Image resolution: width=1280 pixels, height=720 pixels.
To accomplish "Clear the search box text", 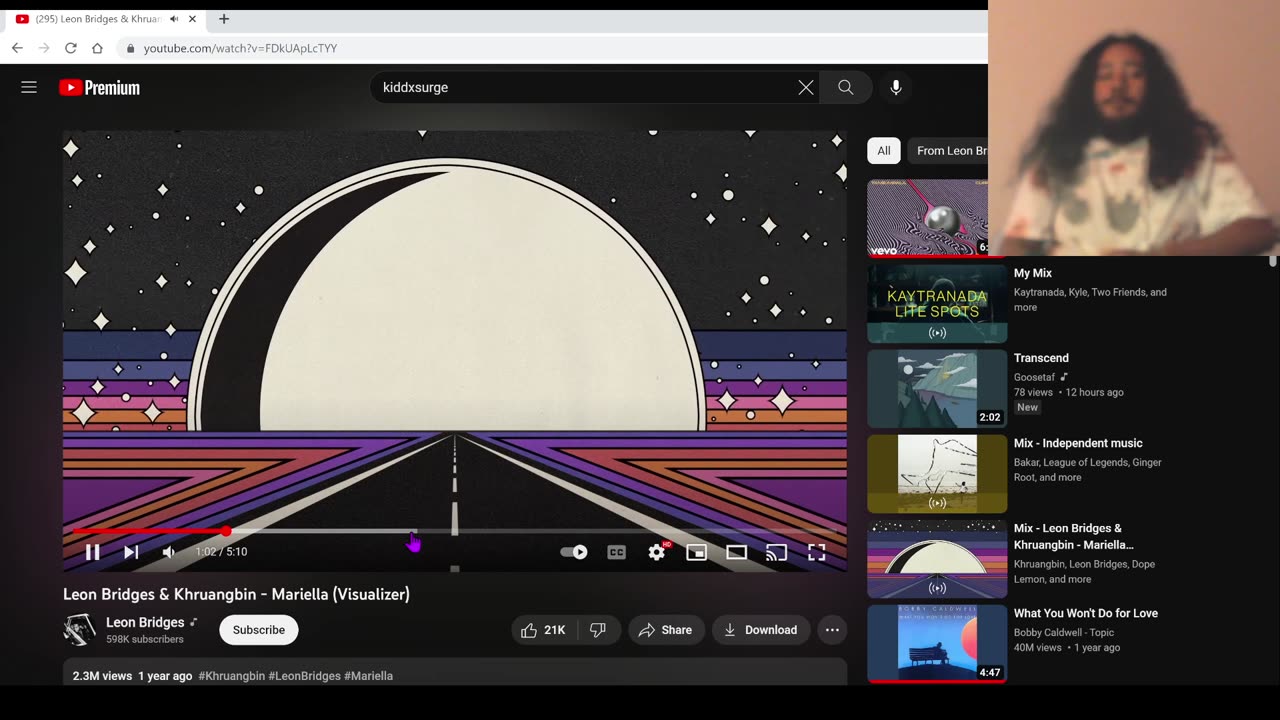I will pyautogui.click(x=806, y=88).
